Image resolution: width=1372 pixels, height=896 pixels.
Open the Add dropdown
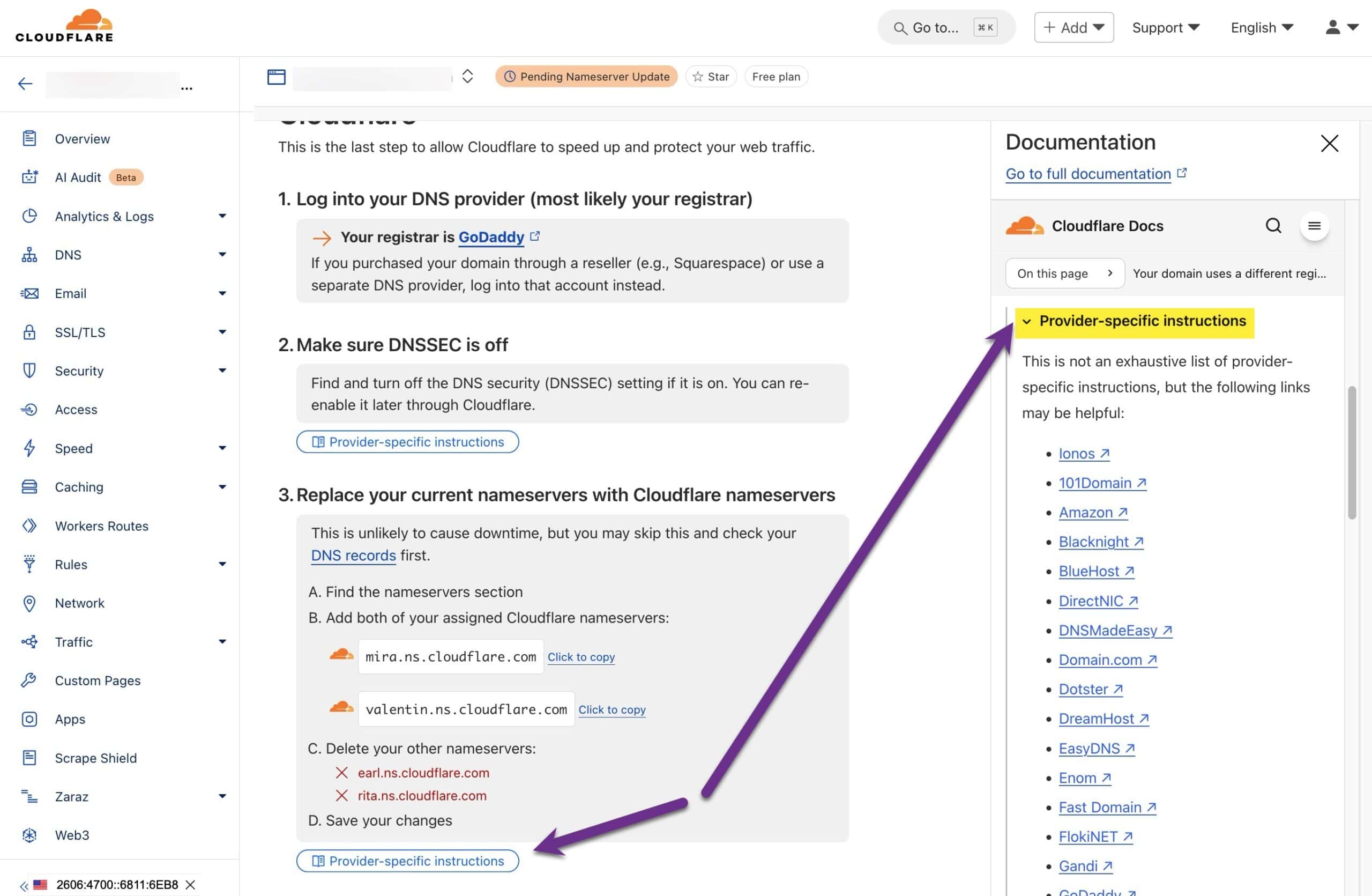[x=1073, y=27]
